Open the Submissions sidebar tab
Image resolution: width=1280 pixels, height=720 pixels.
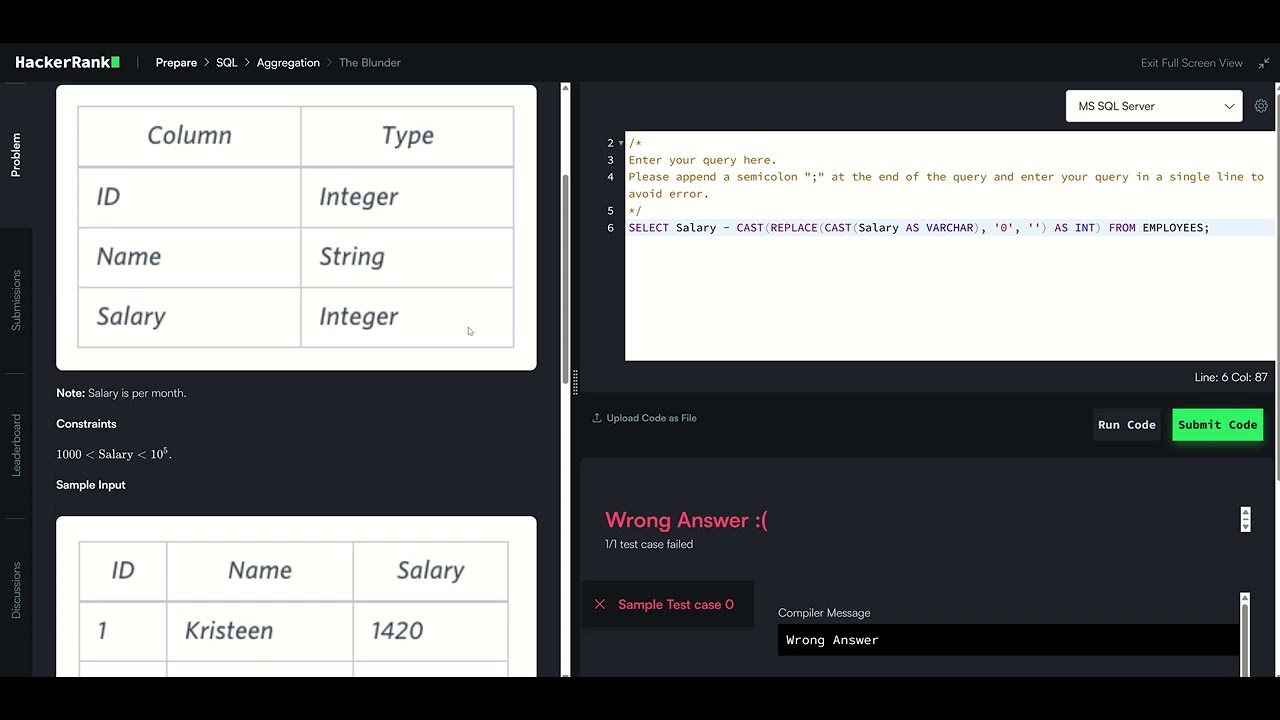(x=16, y=300)
